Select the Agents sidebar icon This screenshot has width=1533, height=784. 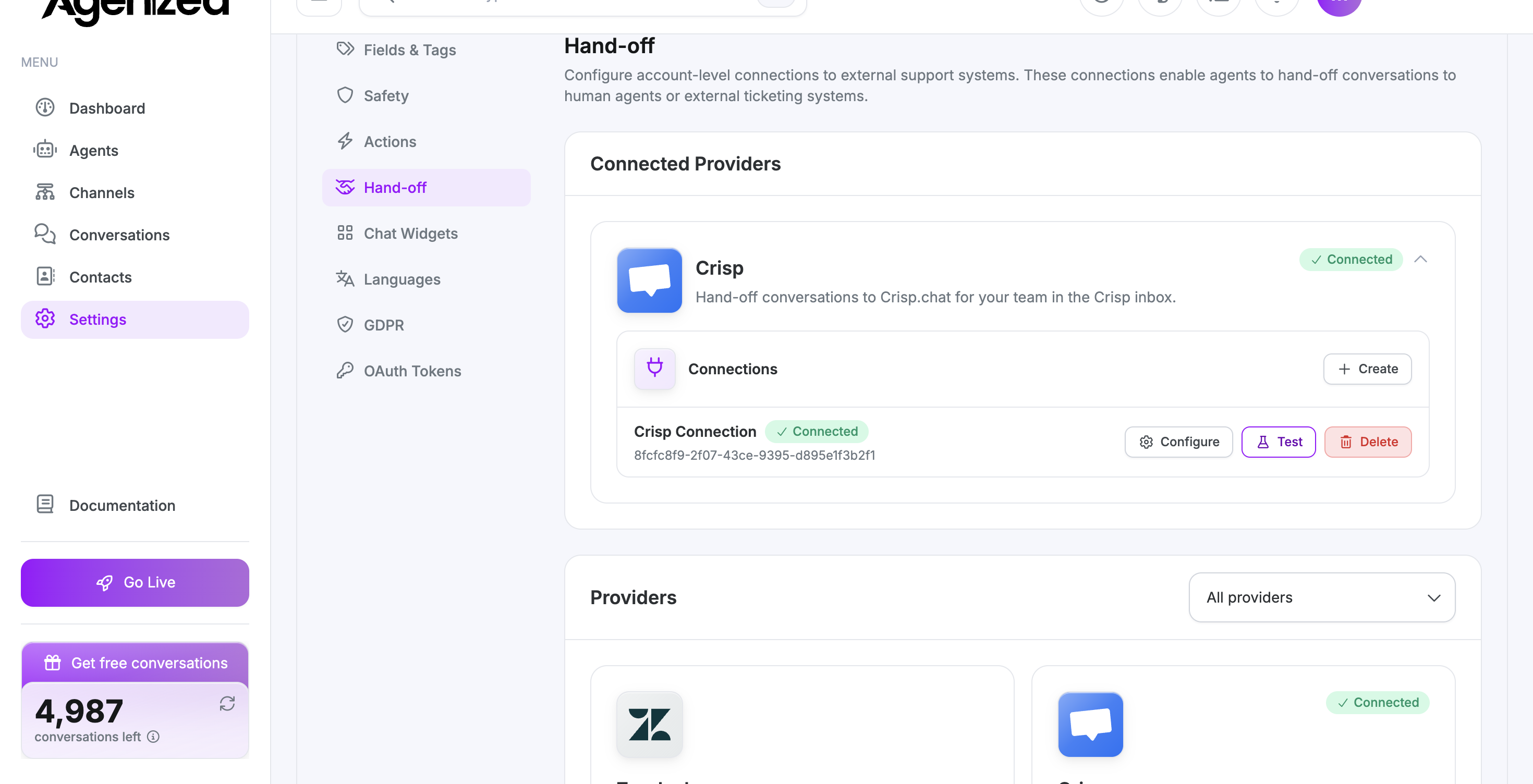[45, 150]
